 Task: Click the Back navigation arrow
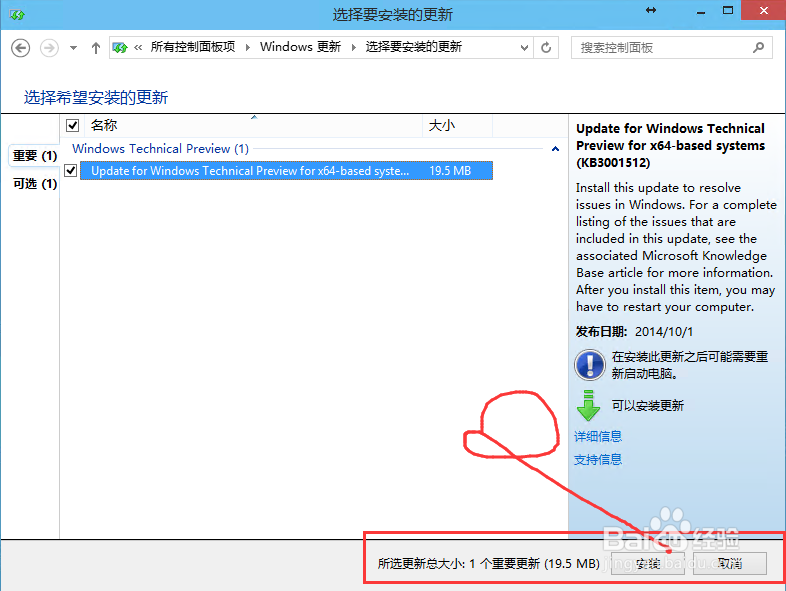21,48
